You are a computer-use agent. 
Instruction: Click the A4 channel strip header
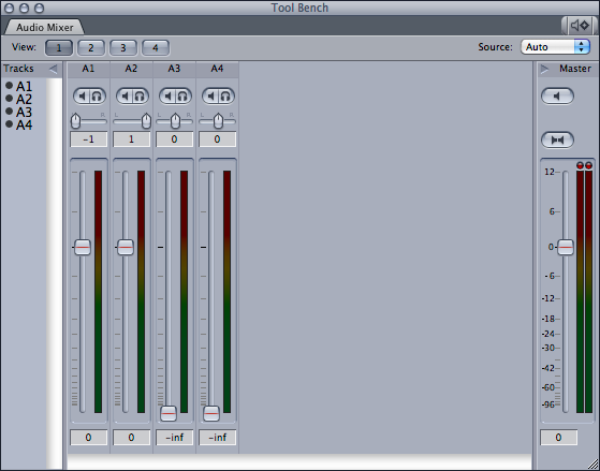click(217, 69)
